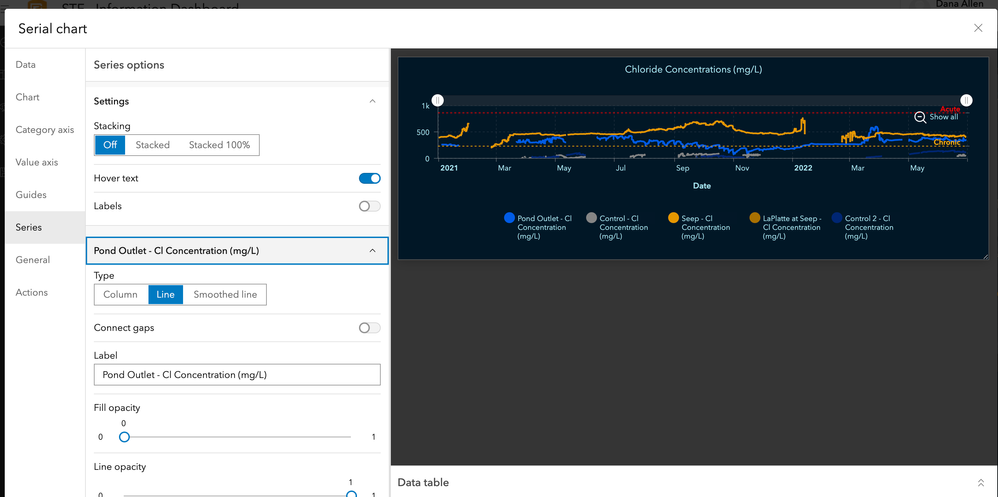Click the Fill opacity slider handle
998x497 pixels.
pyautogui.click(x=124, y=437)
